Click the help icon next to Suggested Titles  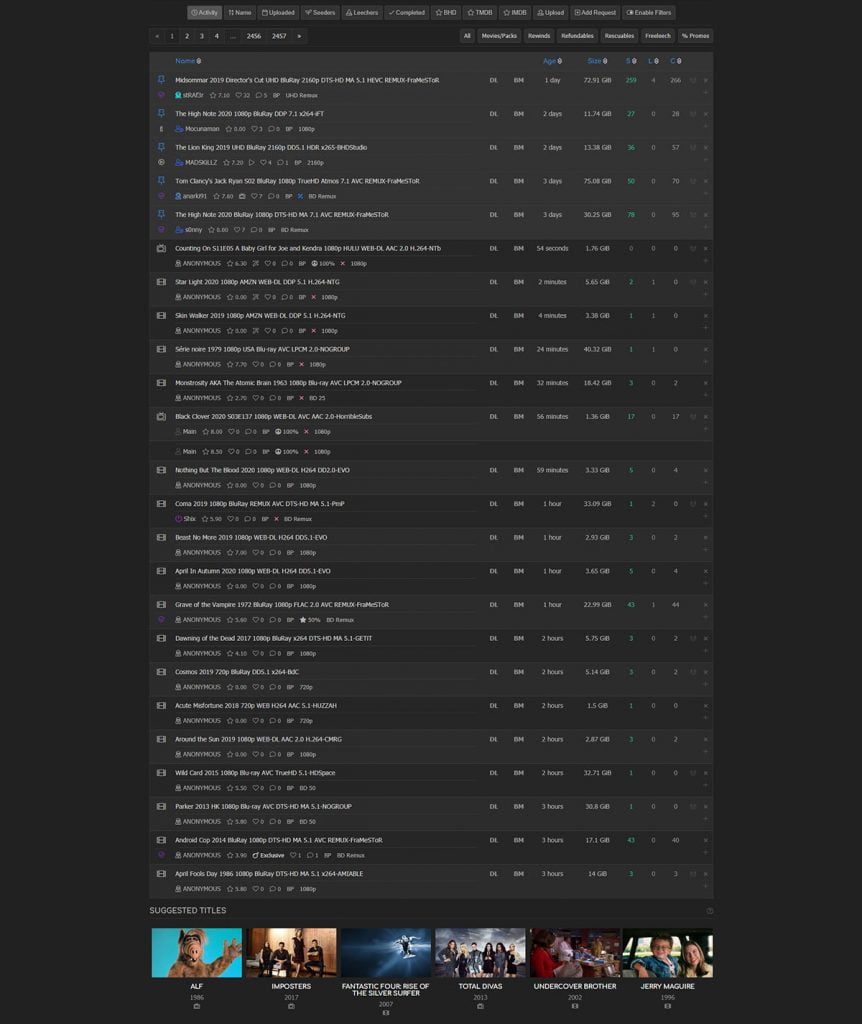tap(710, 911)
